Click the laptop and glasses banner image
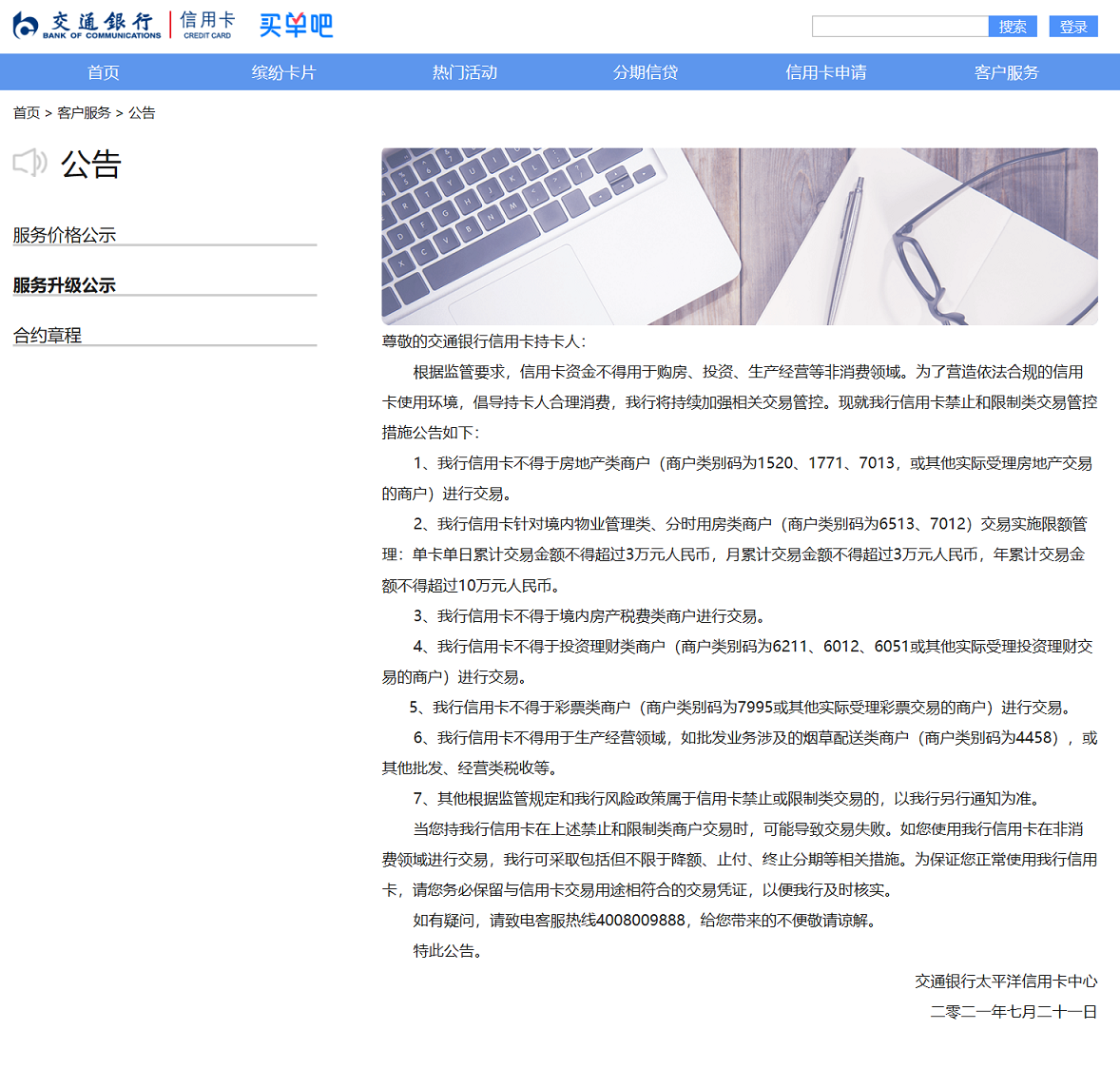The height and width of the screenshot is (1069, 1120). pos(740,237)
